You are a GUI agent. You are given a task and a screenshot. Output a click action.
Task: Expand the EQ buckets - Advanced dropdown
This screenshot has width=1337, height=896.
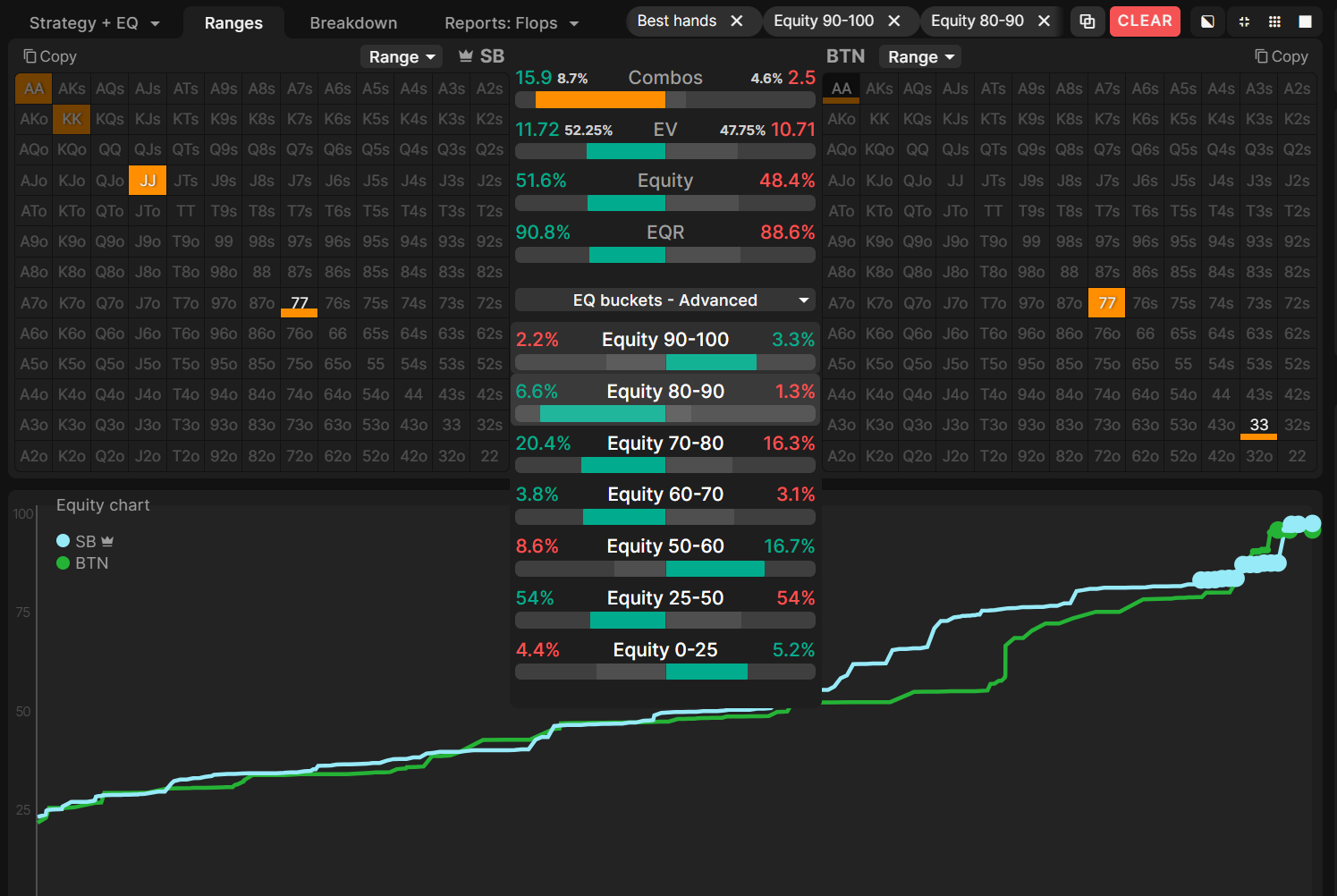665,300
